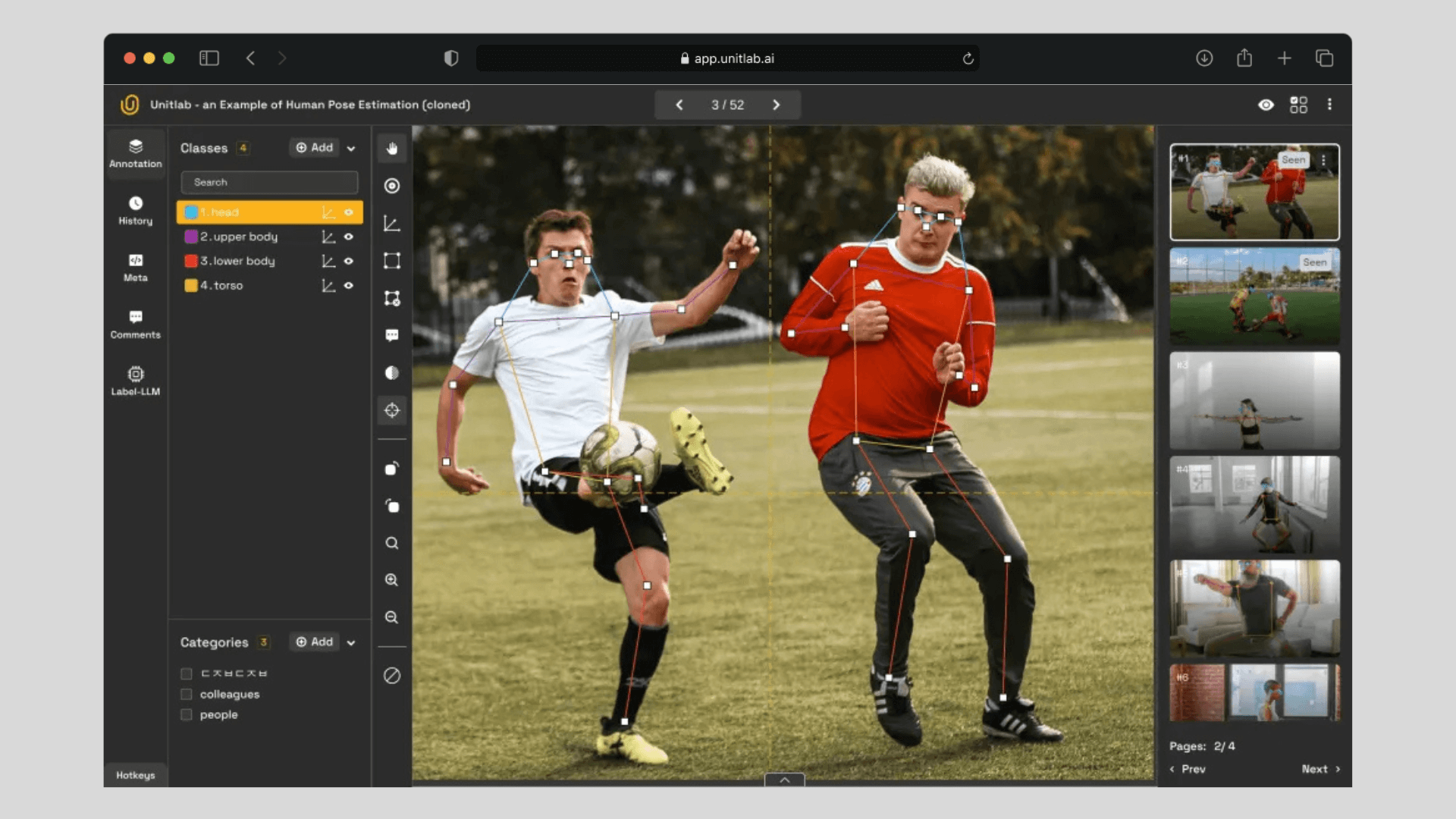Select the bounding box tool
This screenshot has width=1456, height=819.
(392, 260)
